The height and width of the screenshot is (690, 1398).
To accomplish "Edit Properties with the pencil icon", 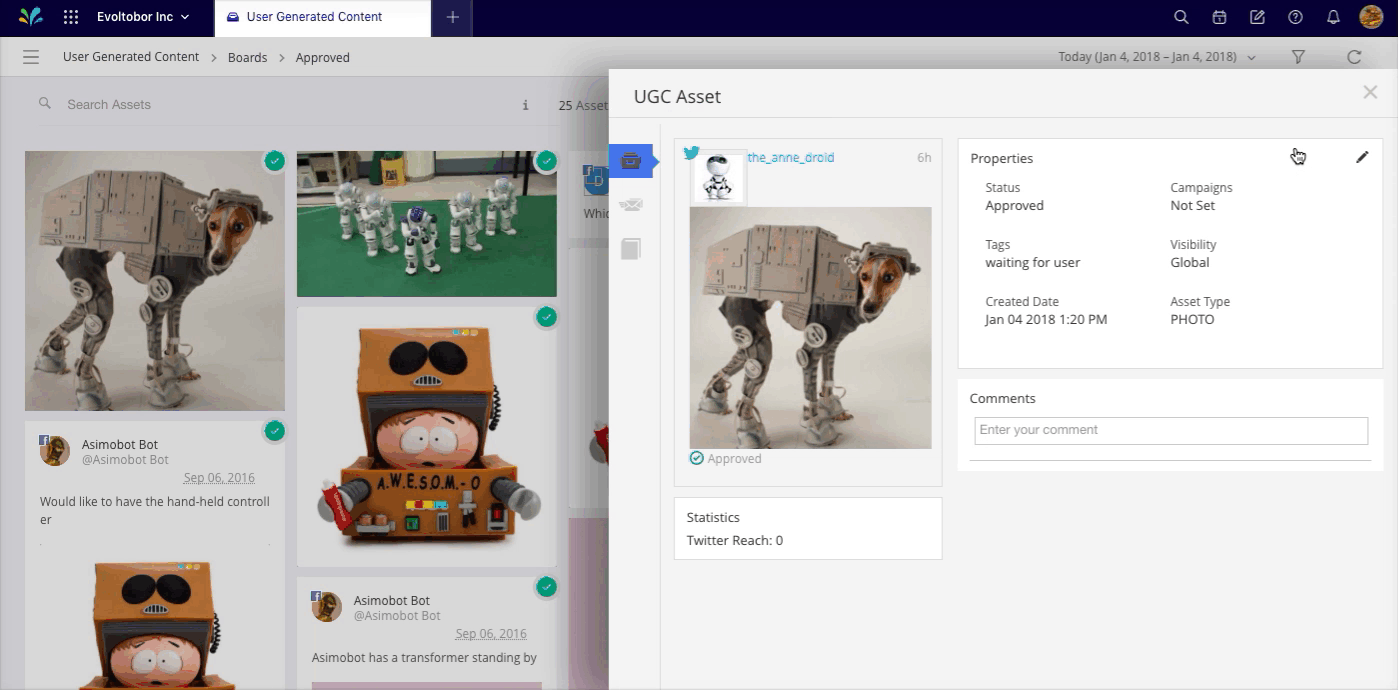I will [x=1362, y=157].
